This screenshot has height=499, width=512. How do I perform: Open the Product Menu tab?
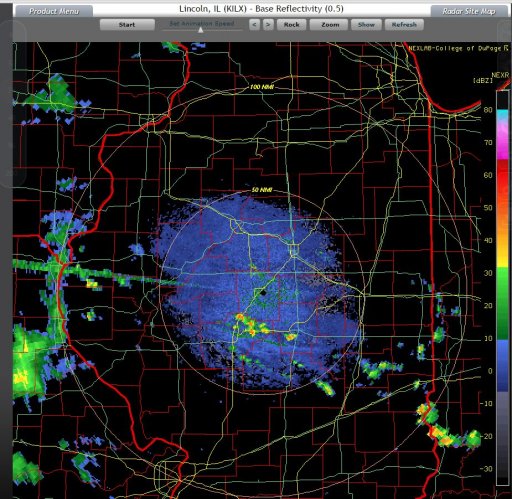pyautogui.click(x=54, y=11)
